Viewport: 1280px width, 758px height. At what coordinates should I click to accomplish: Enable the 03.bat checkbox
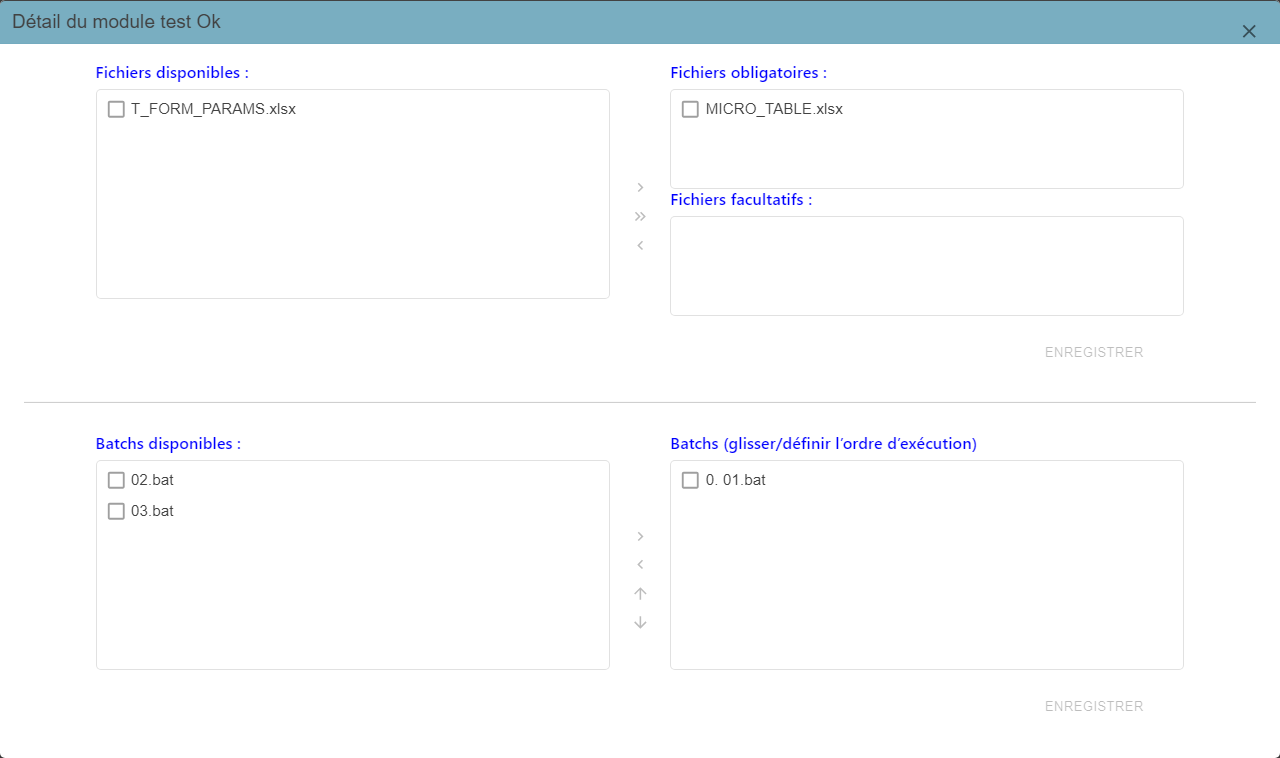[x=116, y=511]
